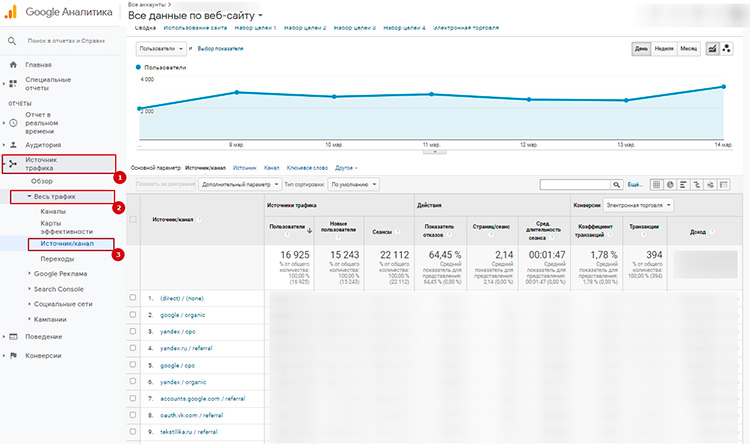Screen dimensions: 750x444
Task: Switch chart to line graph view icon
Action: pyautogui.click(x=713, y=48)
